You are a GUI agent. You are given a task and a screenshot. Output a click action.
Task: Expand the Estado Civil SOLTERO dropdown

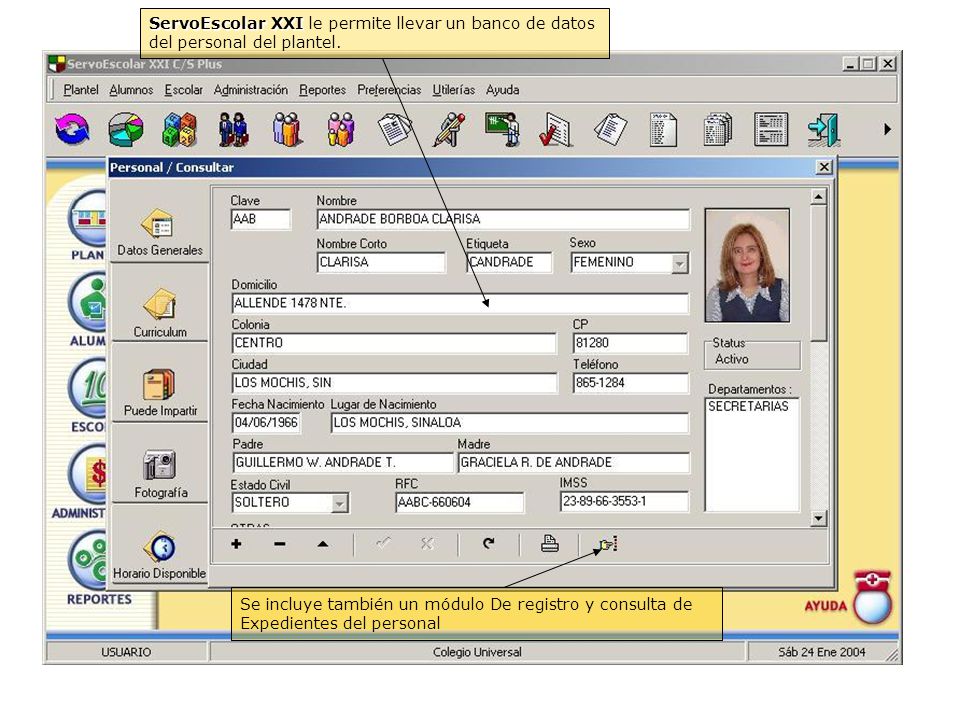coord(339,503)
